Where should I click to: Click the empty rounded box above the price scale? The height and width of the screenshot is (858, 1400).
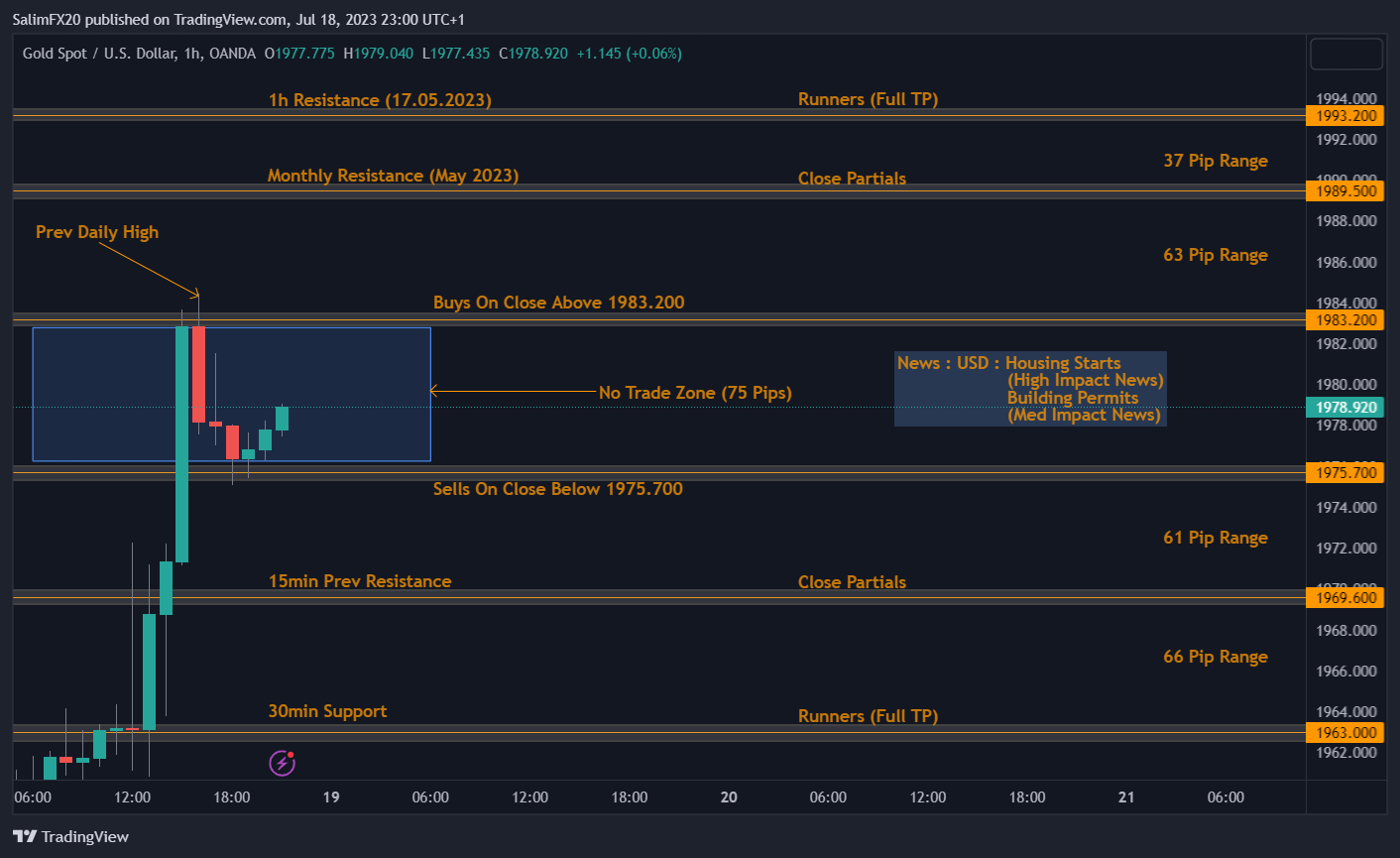[x=1345, y=54]
